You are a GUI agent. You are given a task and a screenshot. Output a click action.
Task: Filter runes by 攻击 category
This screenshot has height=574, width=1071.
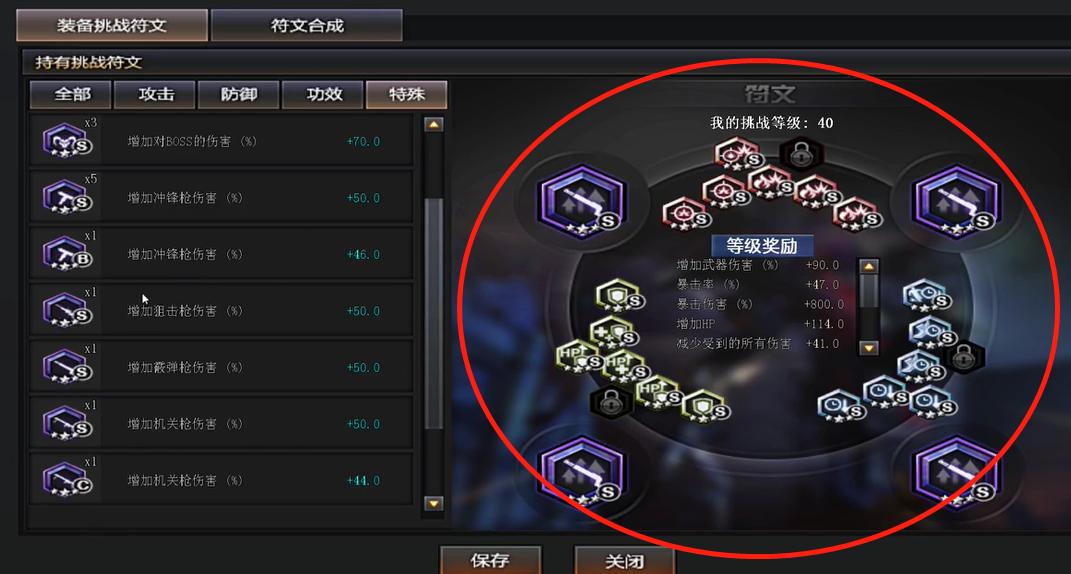[x=155, y=94]
